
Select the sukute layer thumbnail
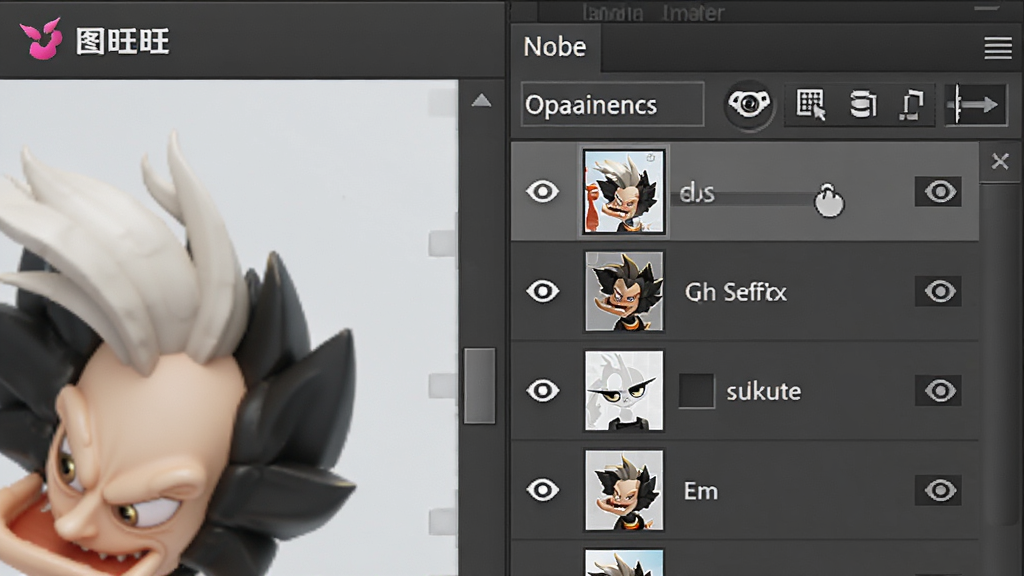624,391
